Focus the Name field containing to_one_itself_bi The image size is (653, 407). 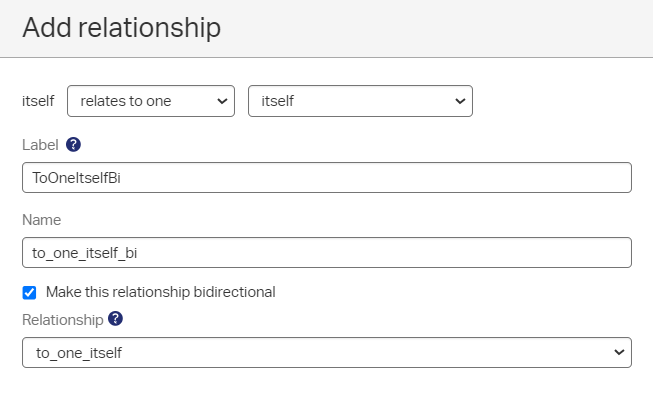[326, 252]
